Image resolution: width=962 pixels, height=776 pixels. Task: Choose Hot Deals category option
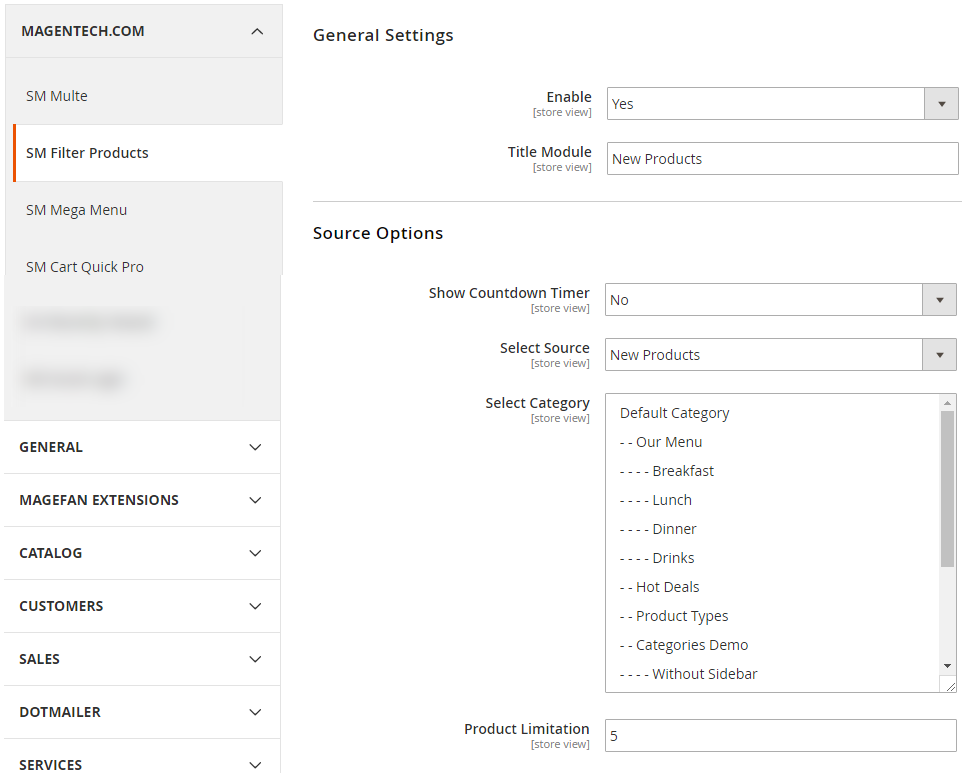click(x=667, y=587)
